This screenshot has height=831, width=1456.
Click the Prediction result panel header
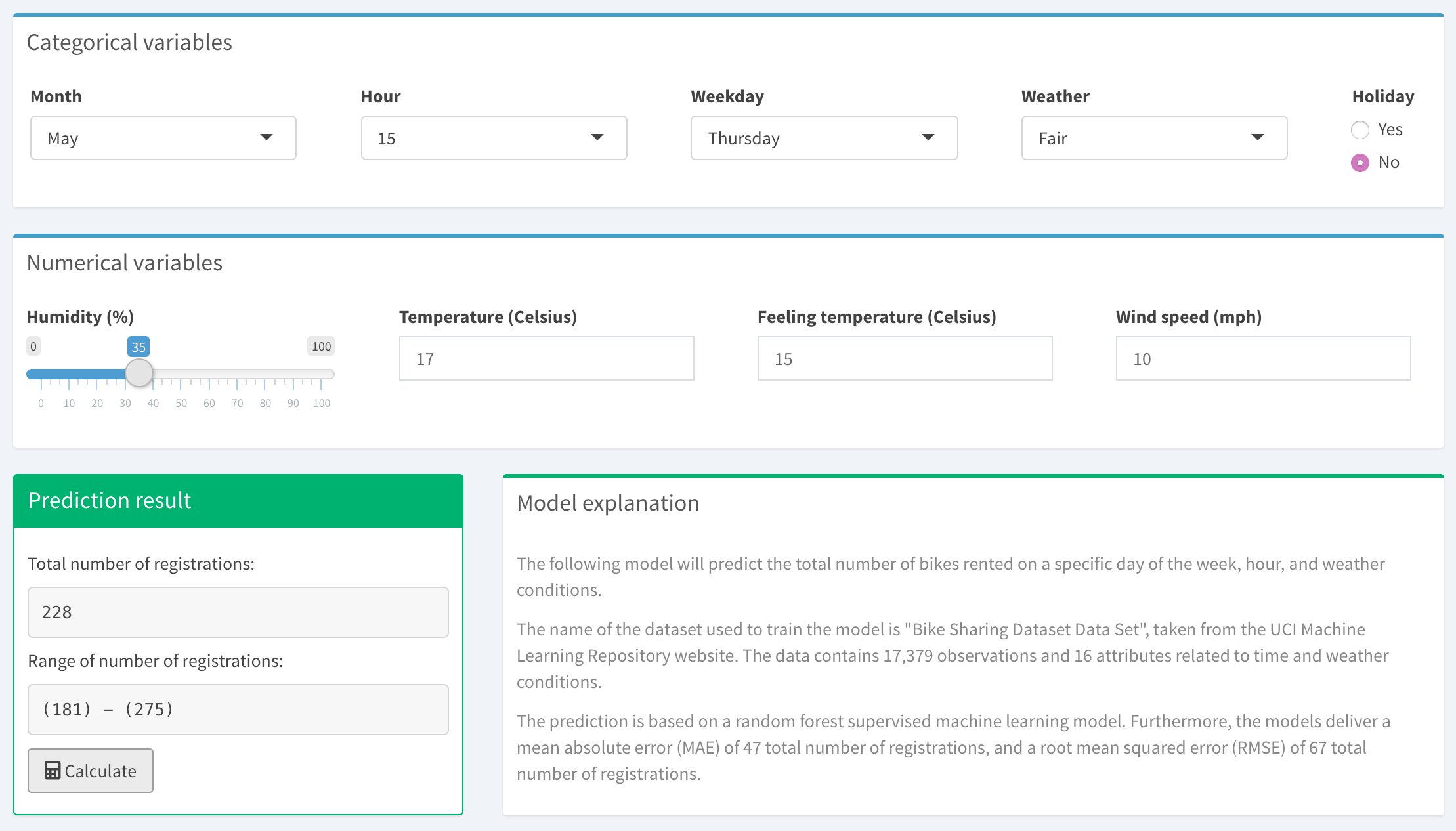pos(238,501)
